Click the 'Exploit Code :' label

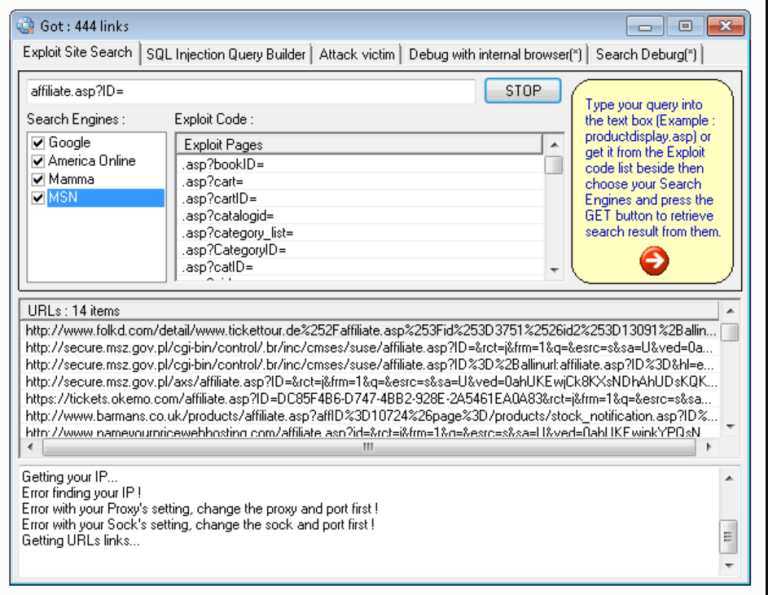[x=214, y=119]
